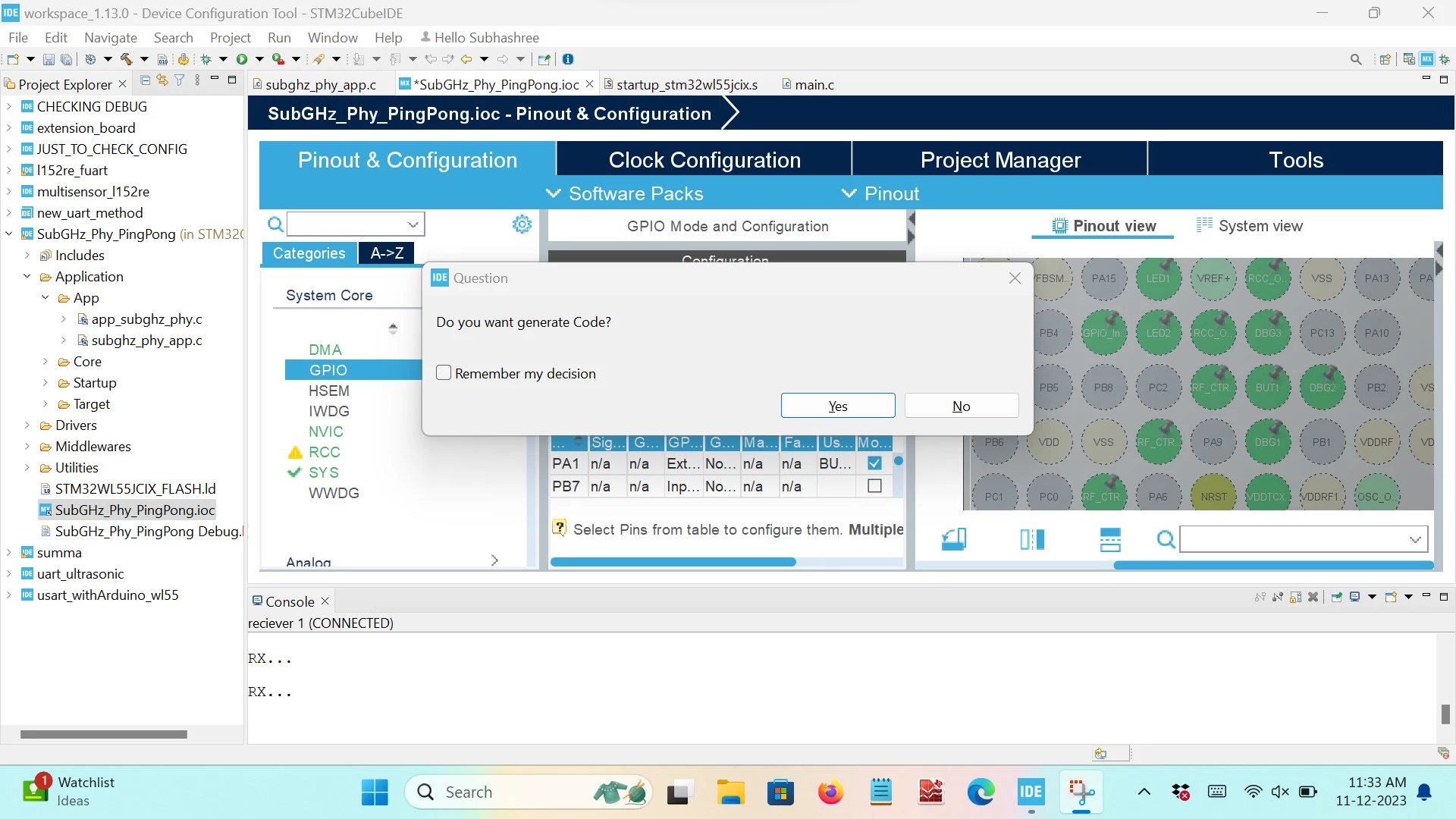The height and width of the screenshot is (819, 1456).
Task: Click the Pin Console icon
Action: [1336, 597]
